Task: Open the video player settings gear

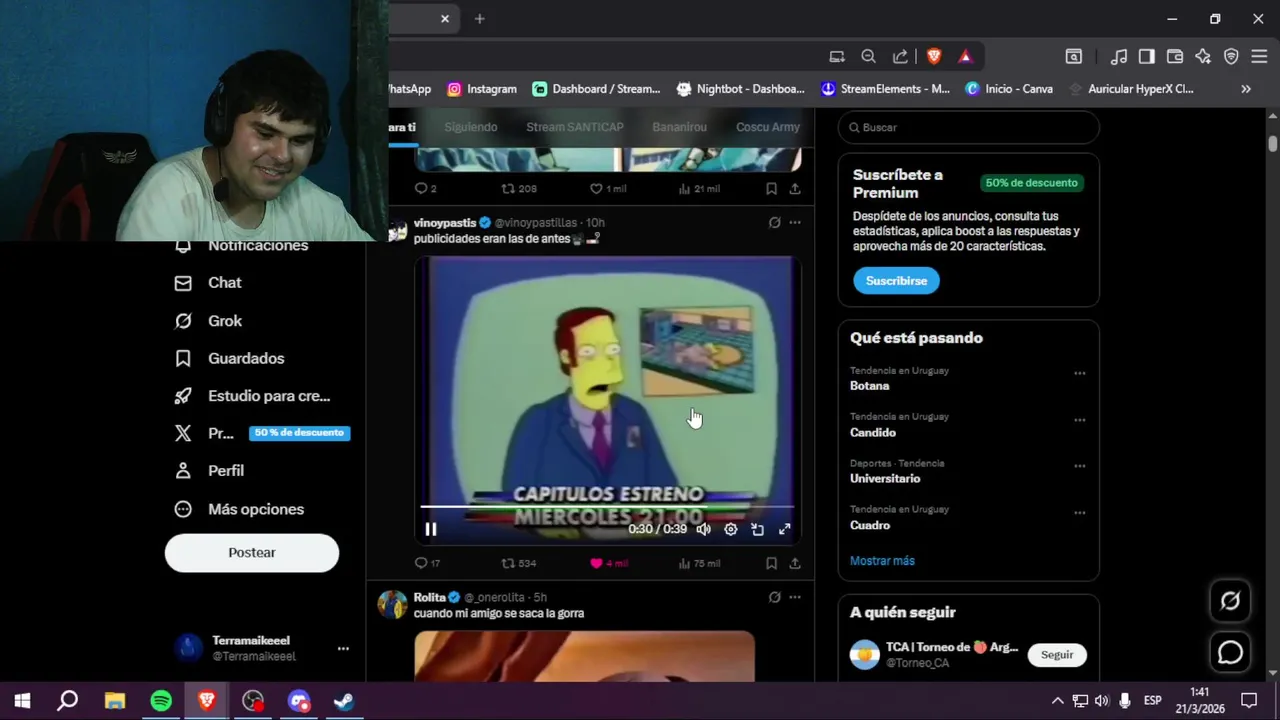Action: pyautogui.click(x=731, y=529)
